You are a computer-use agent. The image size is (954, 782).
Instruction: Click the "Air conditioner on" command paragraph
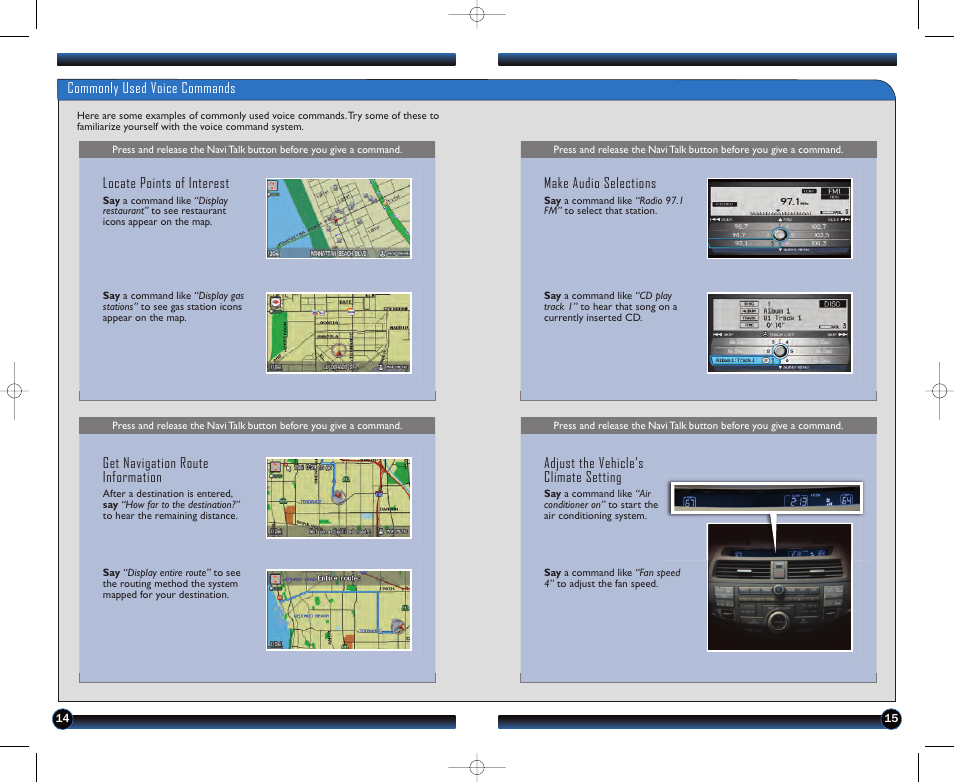[601, 504]
